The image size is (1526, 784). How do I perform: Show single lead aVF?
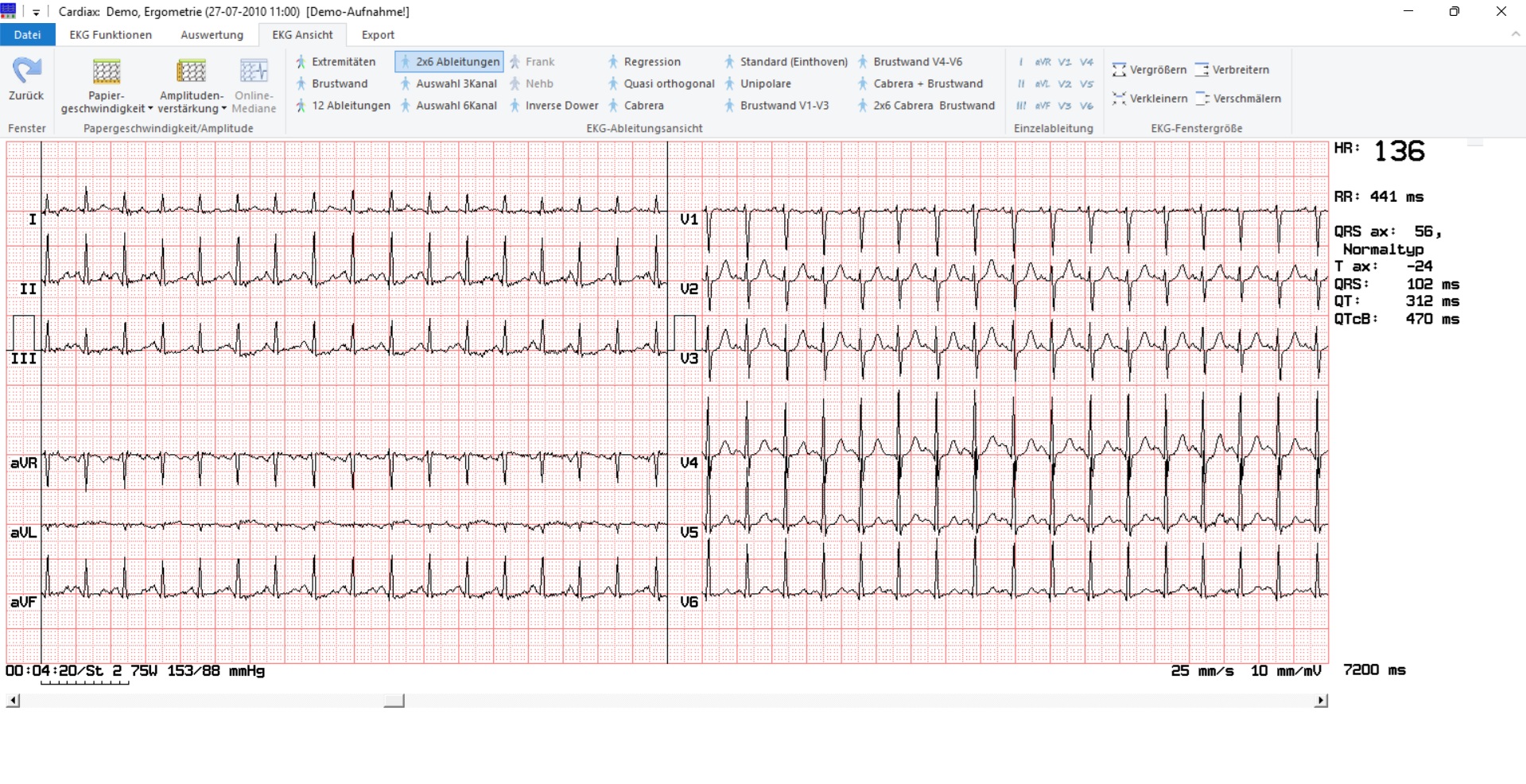click(1043, 105)
